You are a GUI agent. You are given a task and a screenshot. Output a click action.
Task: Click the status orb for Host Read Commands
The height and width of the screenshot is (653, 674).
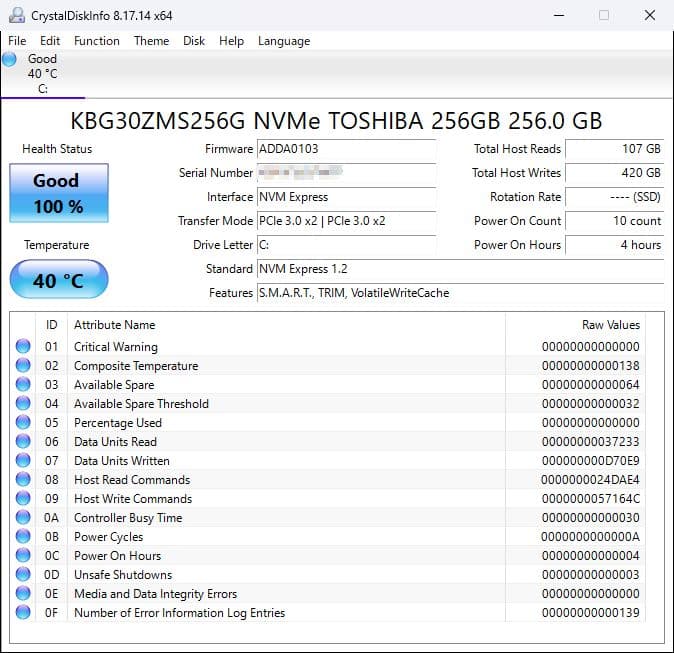(23, 479)
